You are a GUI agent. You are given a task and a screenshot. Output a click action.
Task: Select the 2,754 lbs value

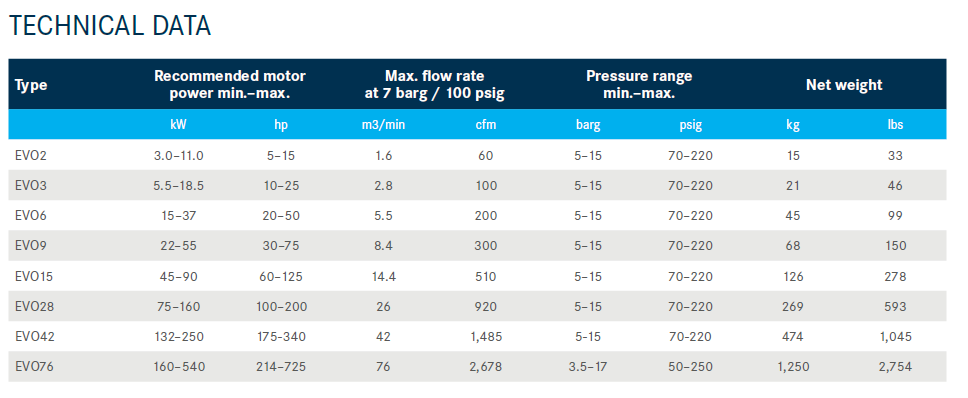point(895,367)
